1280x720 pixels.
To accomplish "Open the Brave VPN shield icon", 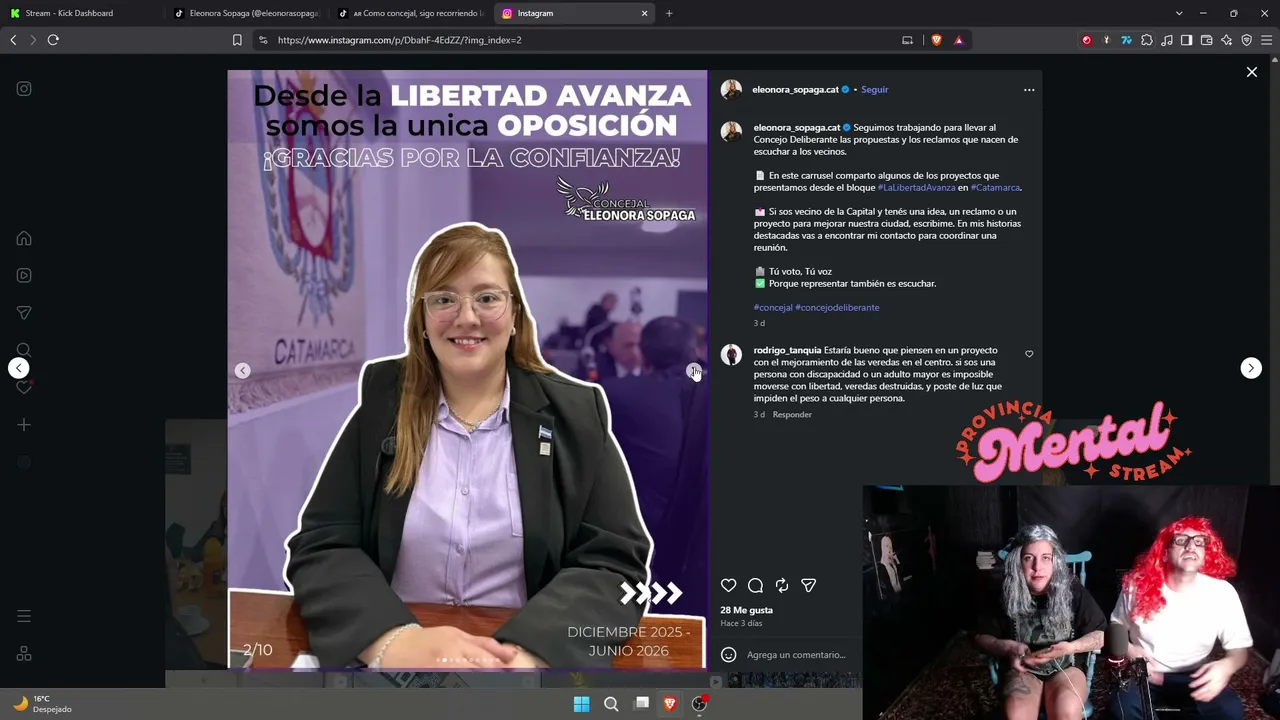I will point(1247,40).
